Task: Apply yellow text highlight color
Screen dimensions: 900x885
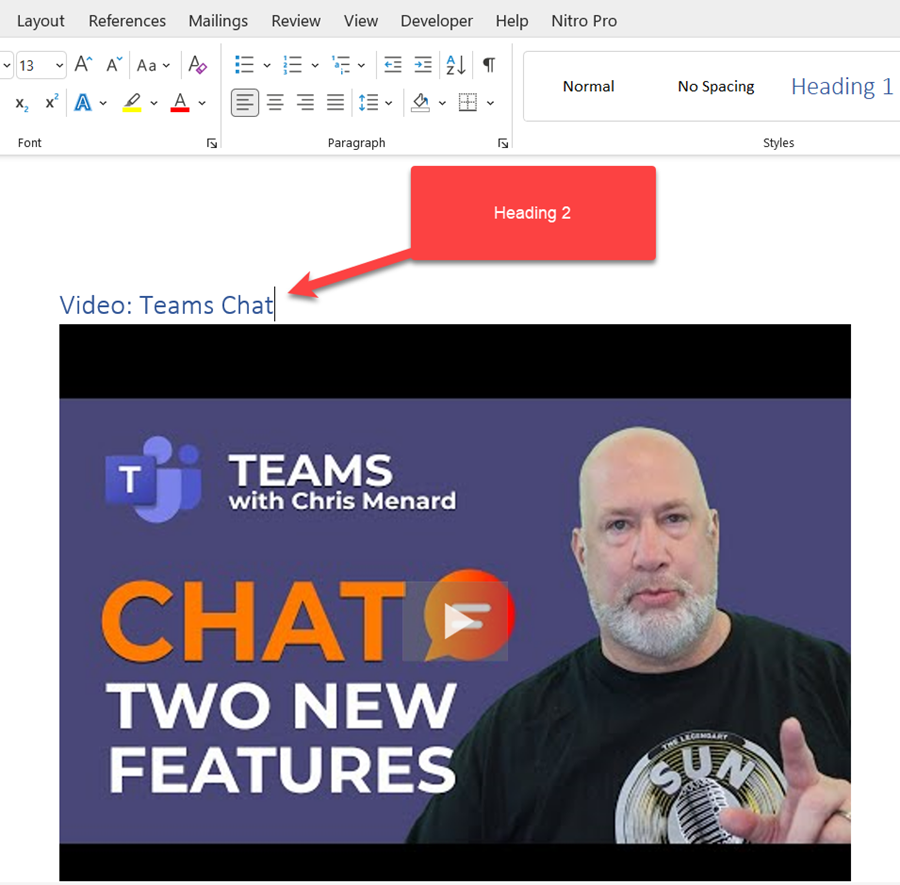Action: tap(132, 102)
